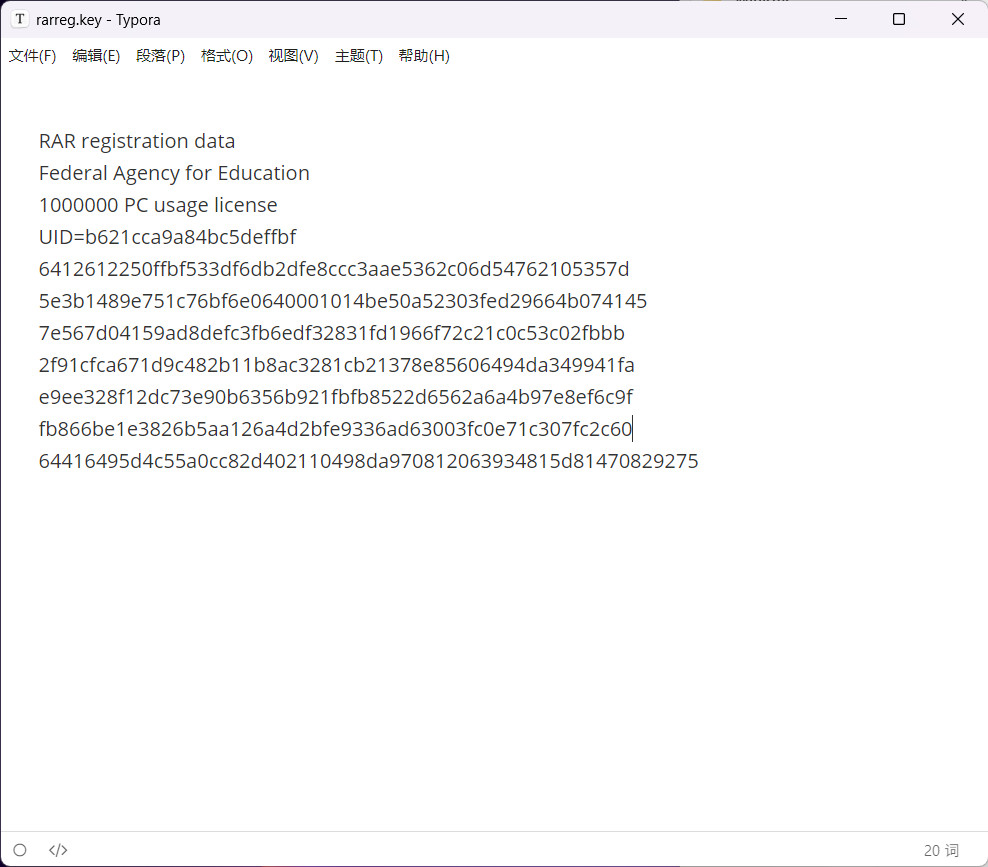Click the Typora app icon in title bar
Viewport: 988px width, 867px height.
(20, 20)
